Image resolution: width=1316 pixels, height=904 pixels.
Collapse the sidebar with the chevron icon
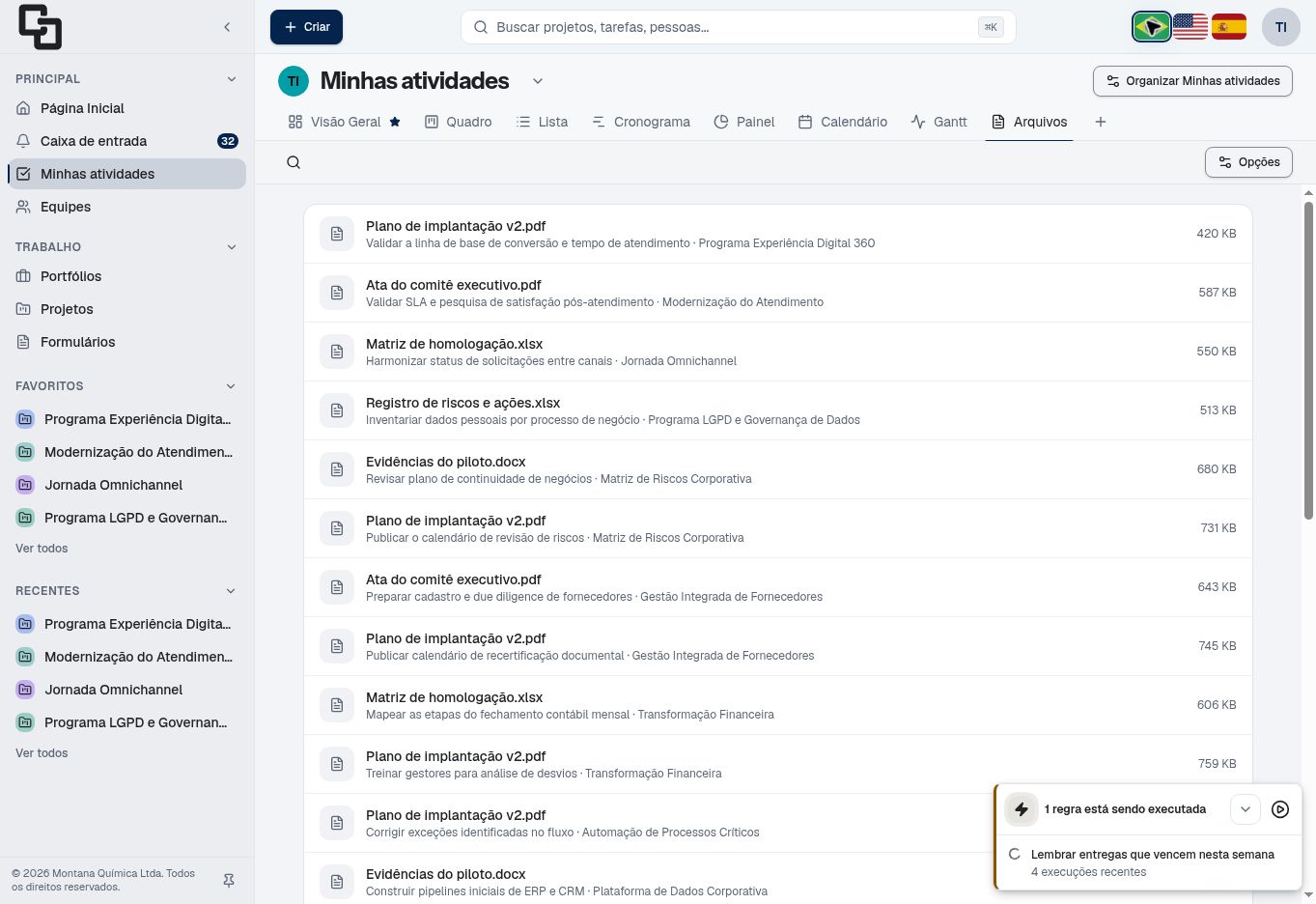point(227,27)
